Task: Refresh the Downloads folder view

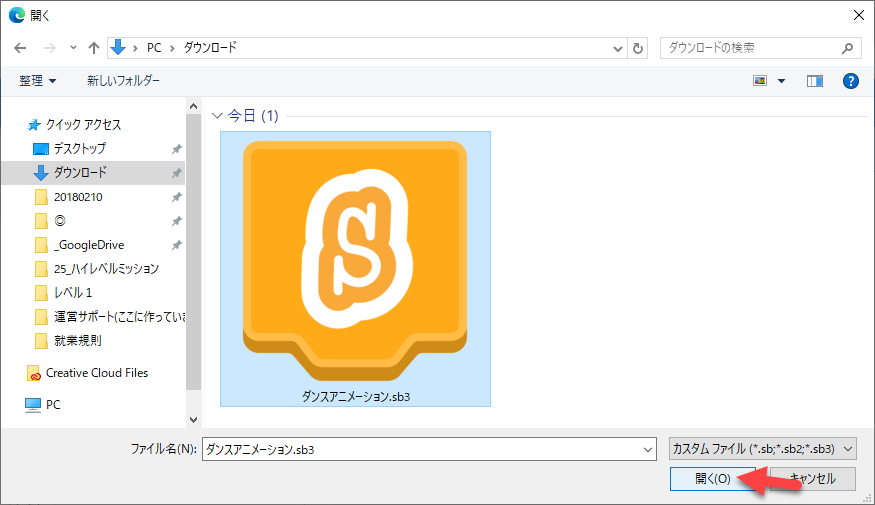Action: 639,48
